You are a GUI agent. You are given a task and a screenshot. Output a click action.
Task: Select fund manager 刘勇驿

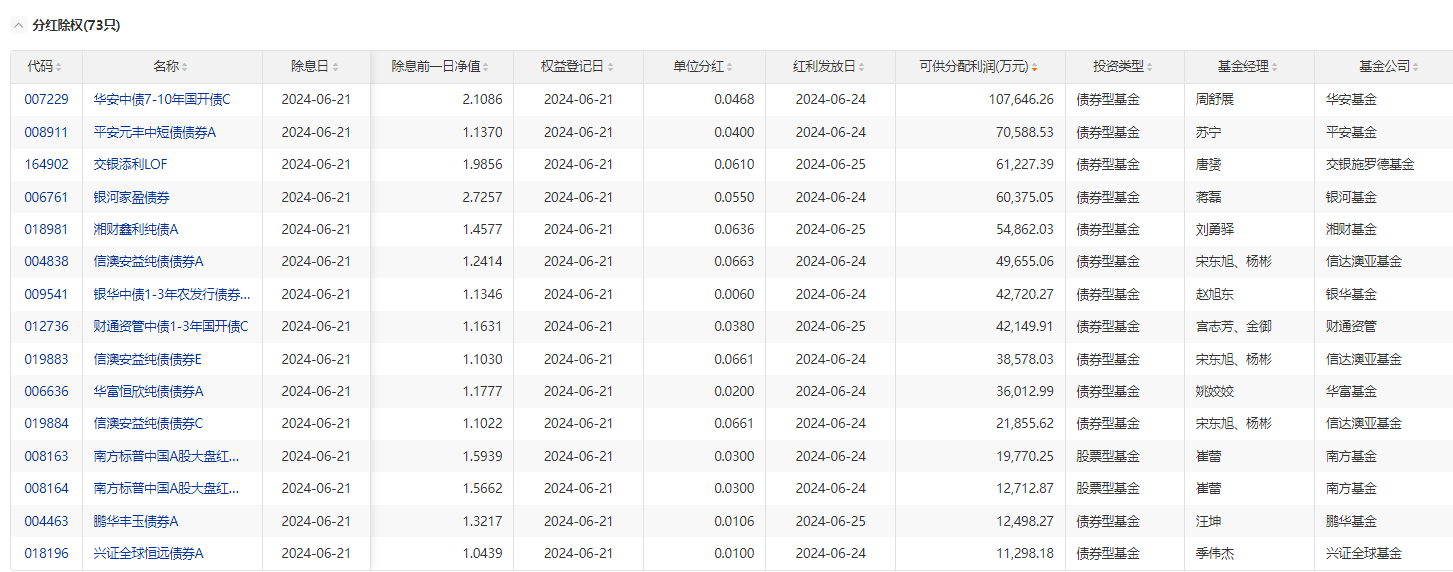click(x=1215, y=229)
